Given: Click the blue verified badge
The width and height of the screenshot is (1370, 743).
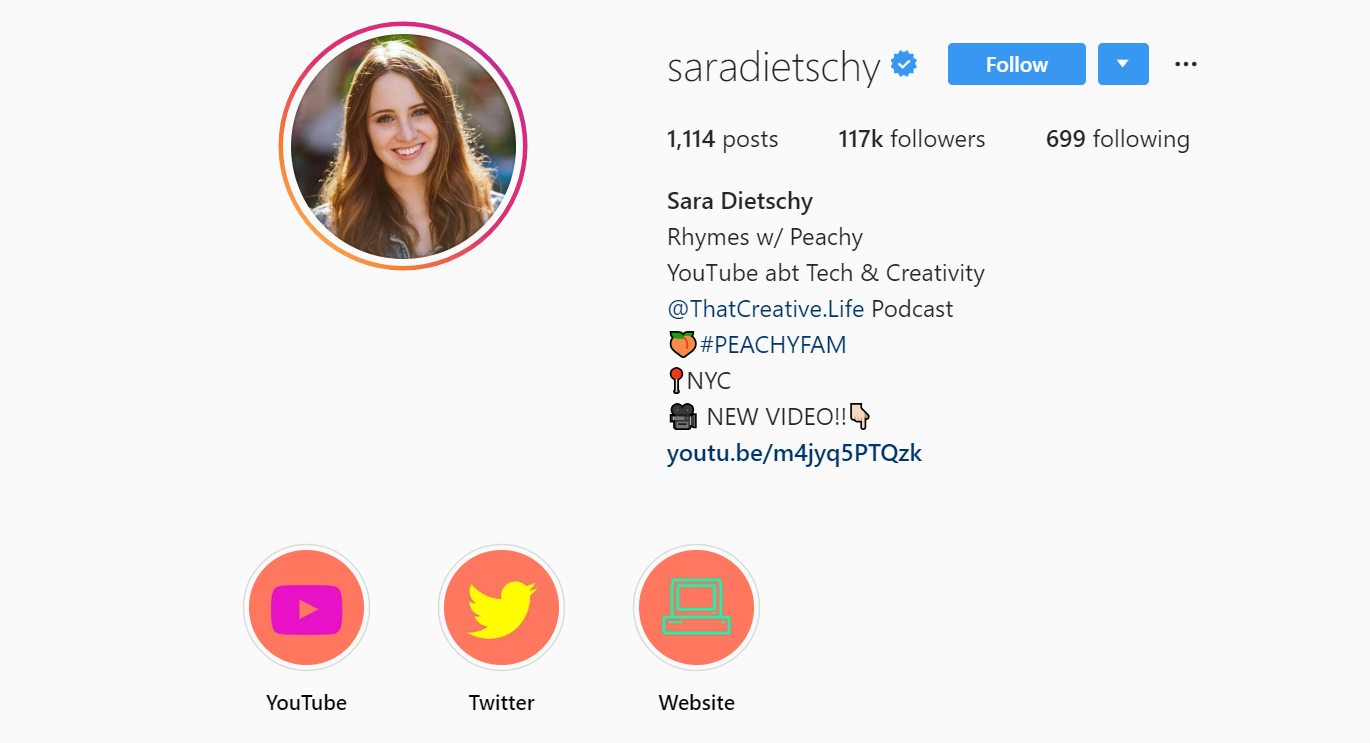Looking at the screenshot, I should (x=904, y=65).
